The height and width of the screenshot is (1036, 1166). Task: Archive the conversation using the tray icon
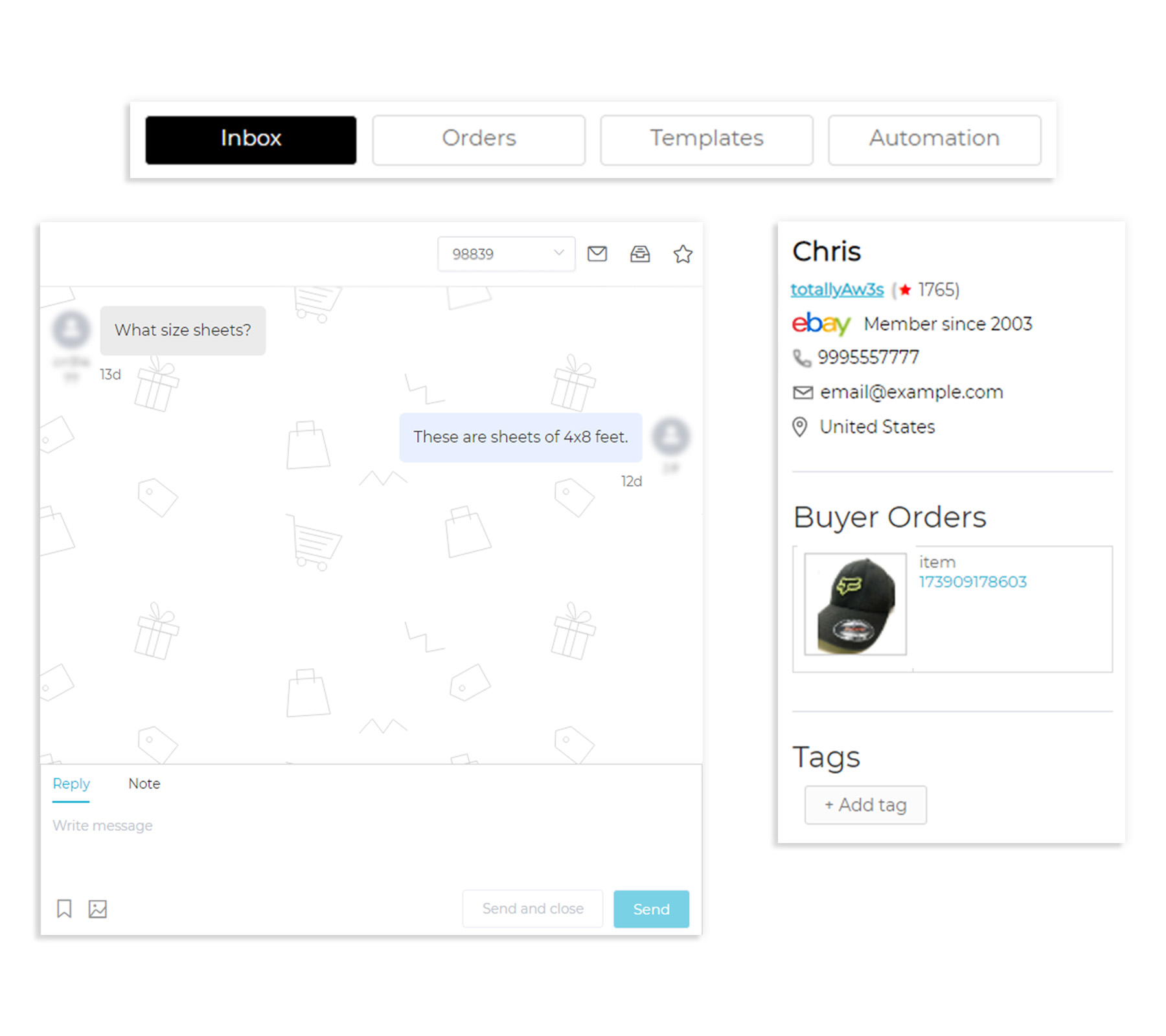click(640, 254)
